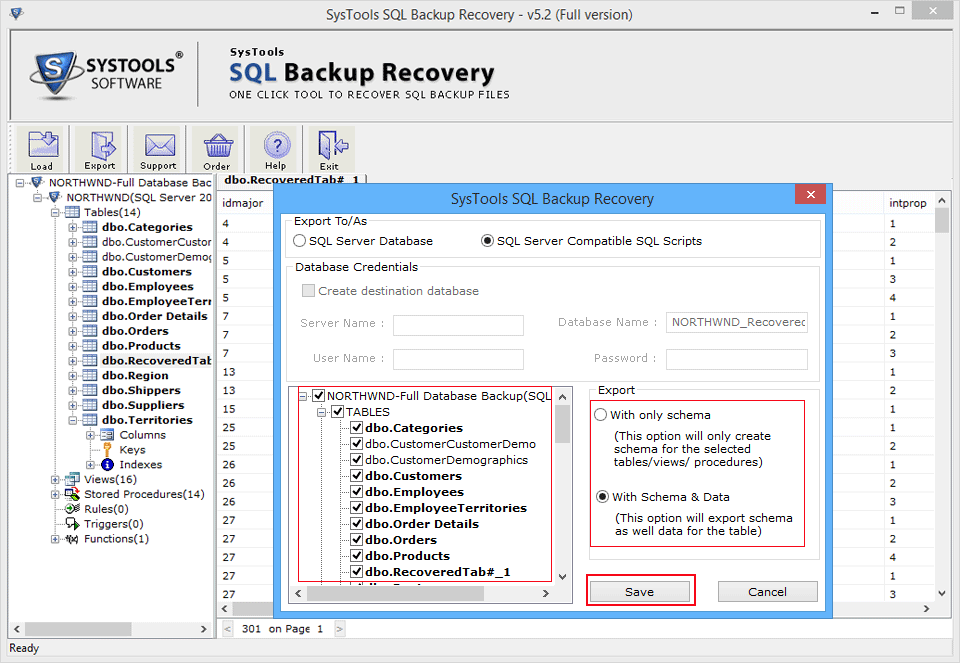This screenshot has width=960, height=663.
Task: Click into the Server Name field
Action: [x=458, y=324]
